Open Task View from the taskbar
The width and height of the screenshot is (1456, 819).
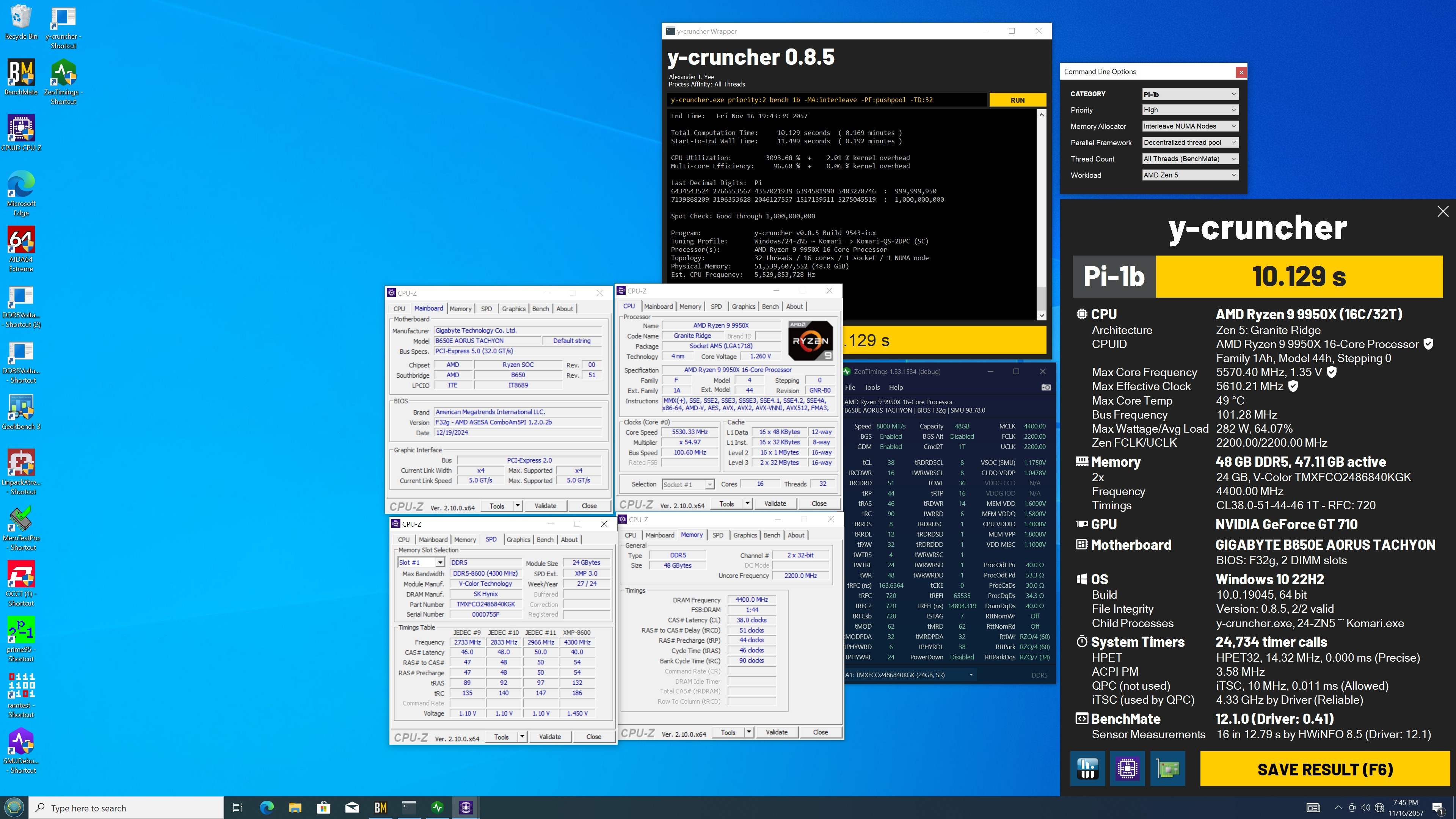238,808
